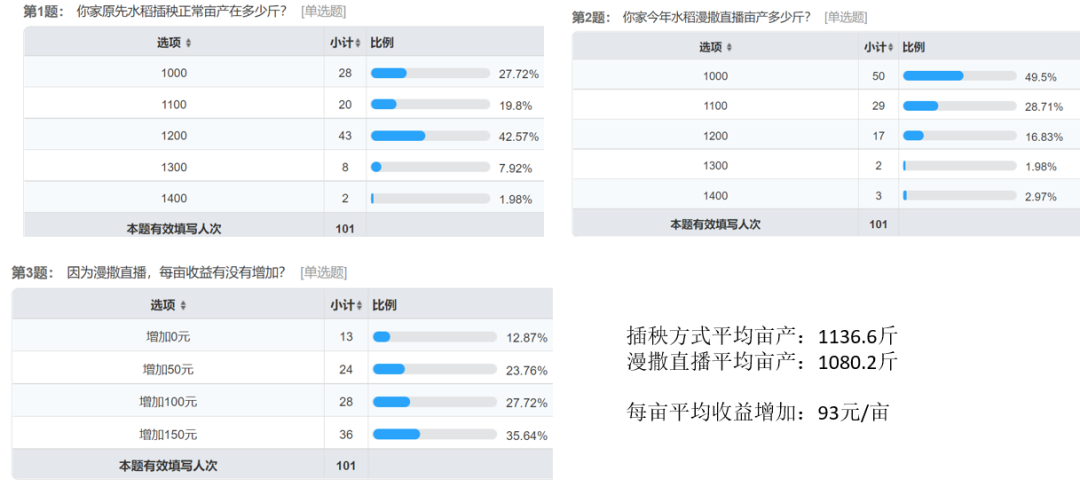The width and height of the screenshot is (1080, 487).
Task: Sort question 2 by 小计 sort arrow
Action: coord(892,48)
